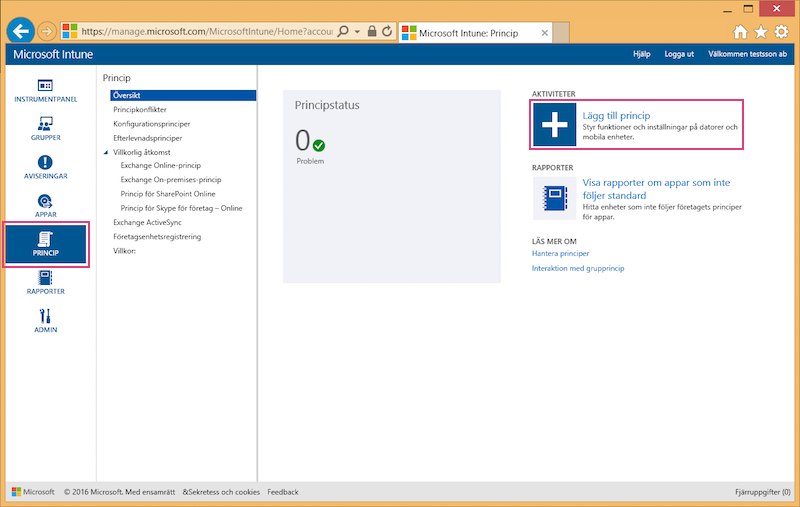Open Sekretess och cookies link
Image resolution: width=800 pixels, height=507 pixels.
tap(221, 492)
